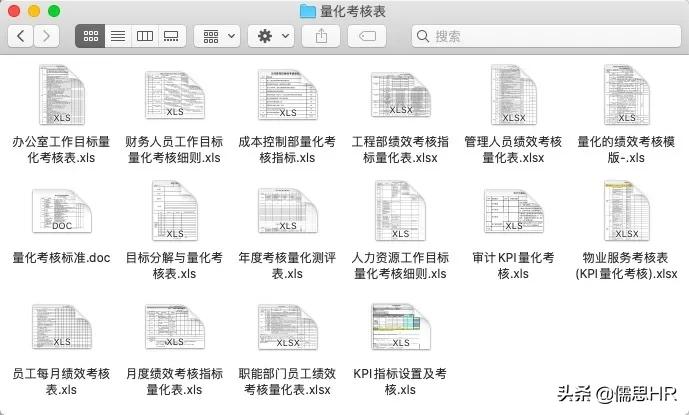The width and height of the screenshot is (689, 415).
Task: Select 物业服务考核表(KPI量化考核).xlsx file icon
Action: coord(627,211)
